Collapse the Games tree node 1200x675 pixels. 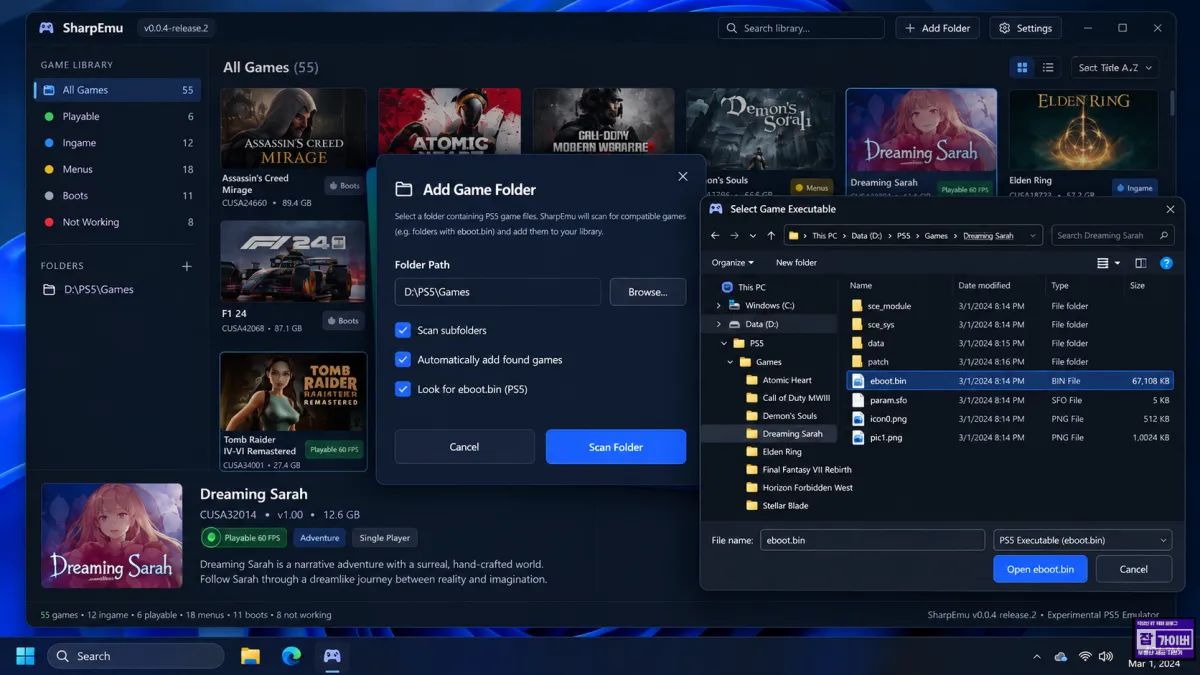(731, 362)
